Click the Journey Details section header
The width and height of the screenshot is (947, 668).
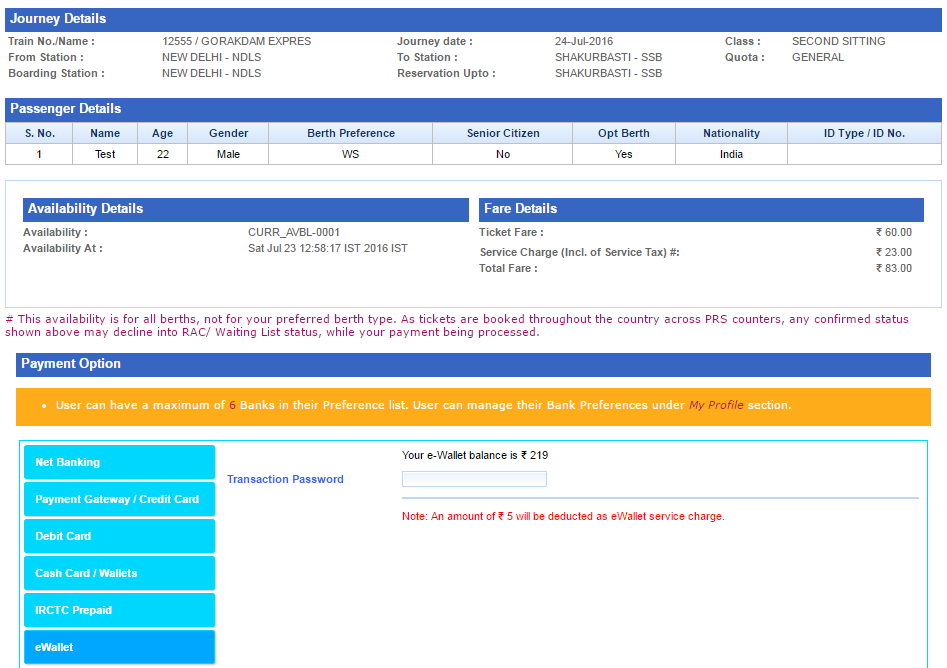point(58,19)
